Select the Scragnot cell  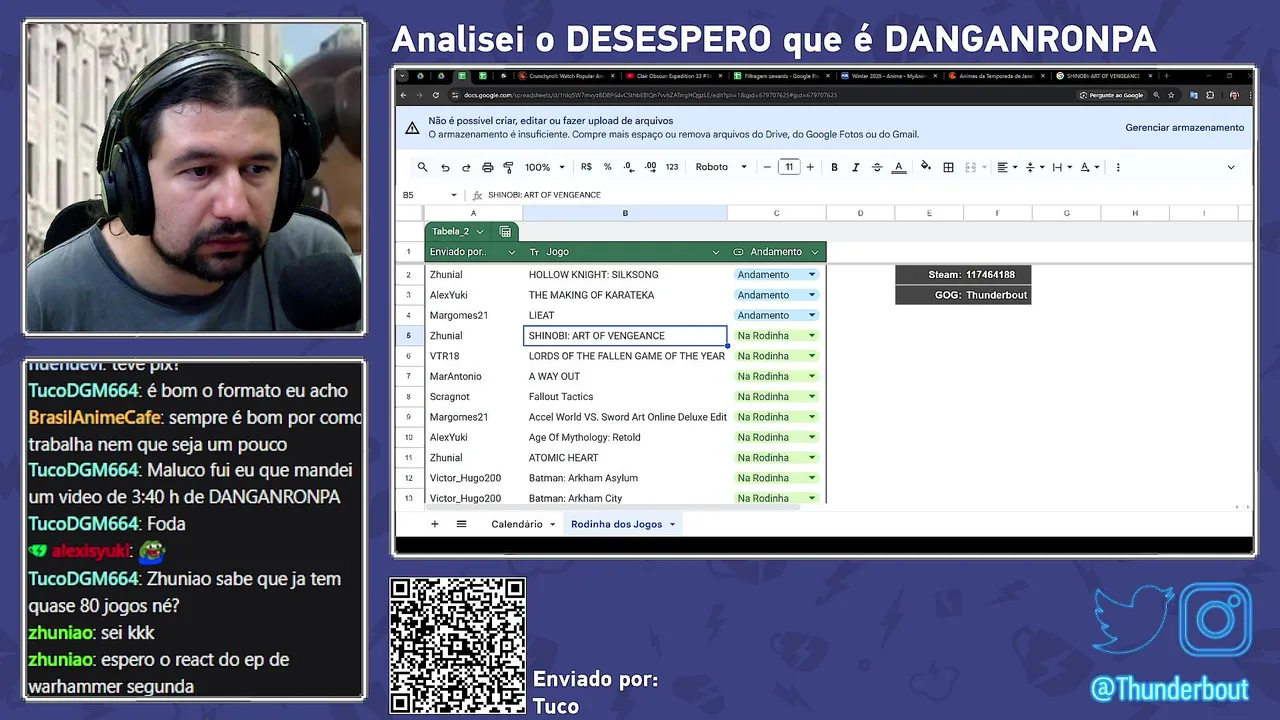[x=474, y=397]
